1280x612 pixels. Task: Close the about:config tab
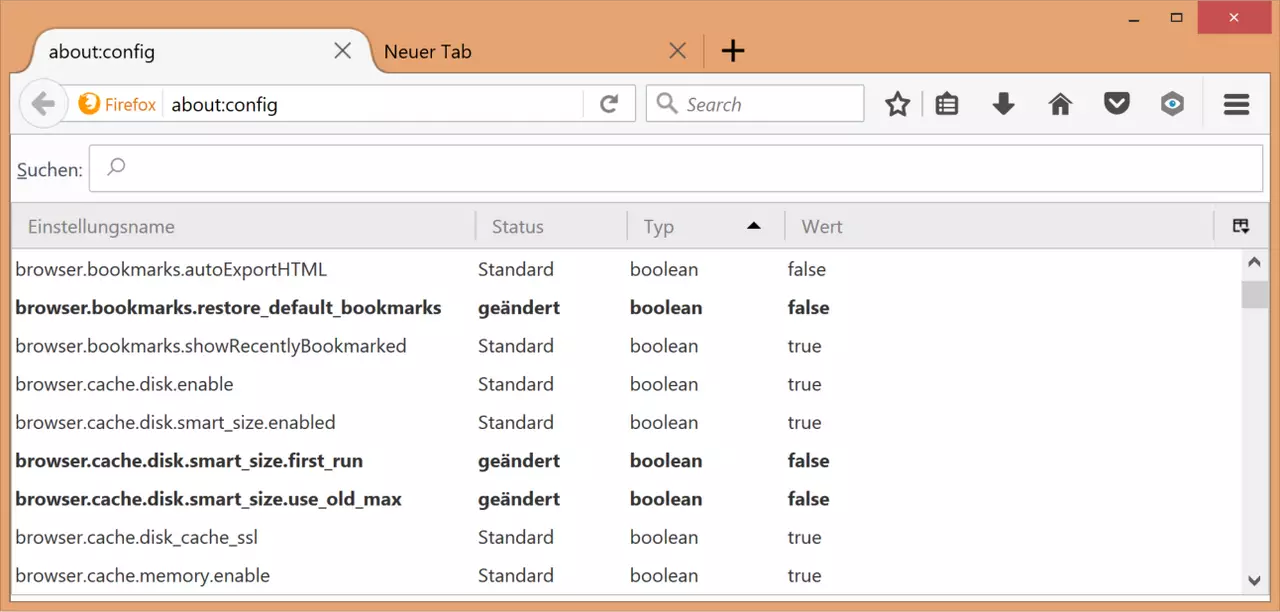click(342, 51)
